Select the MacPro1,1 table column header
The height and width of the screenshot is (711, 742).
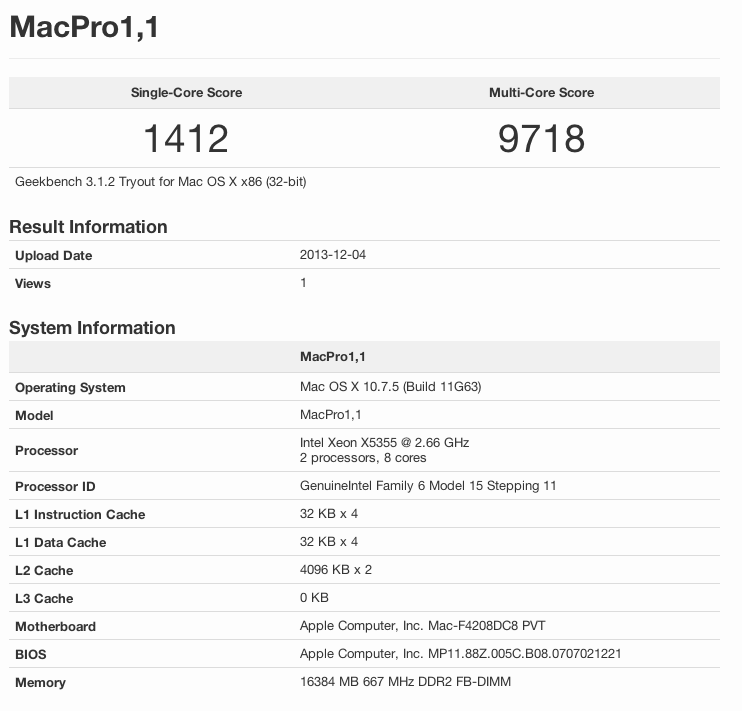click(x=333, y=356)
